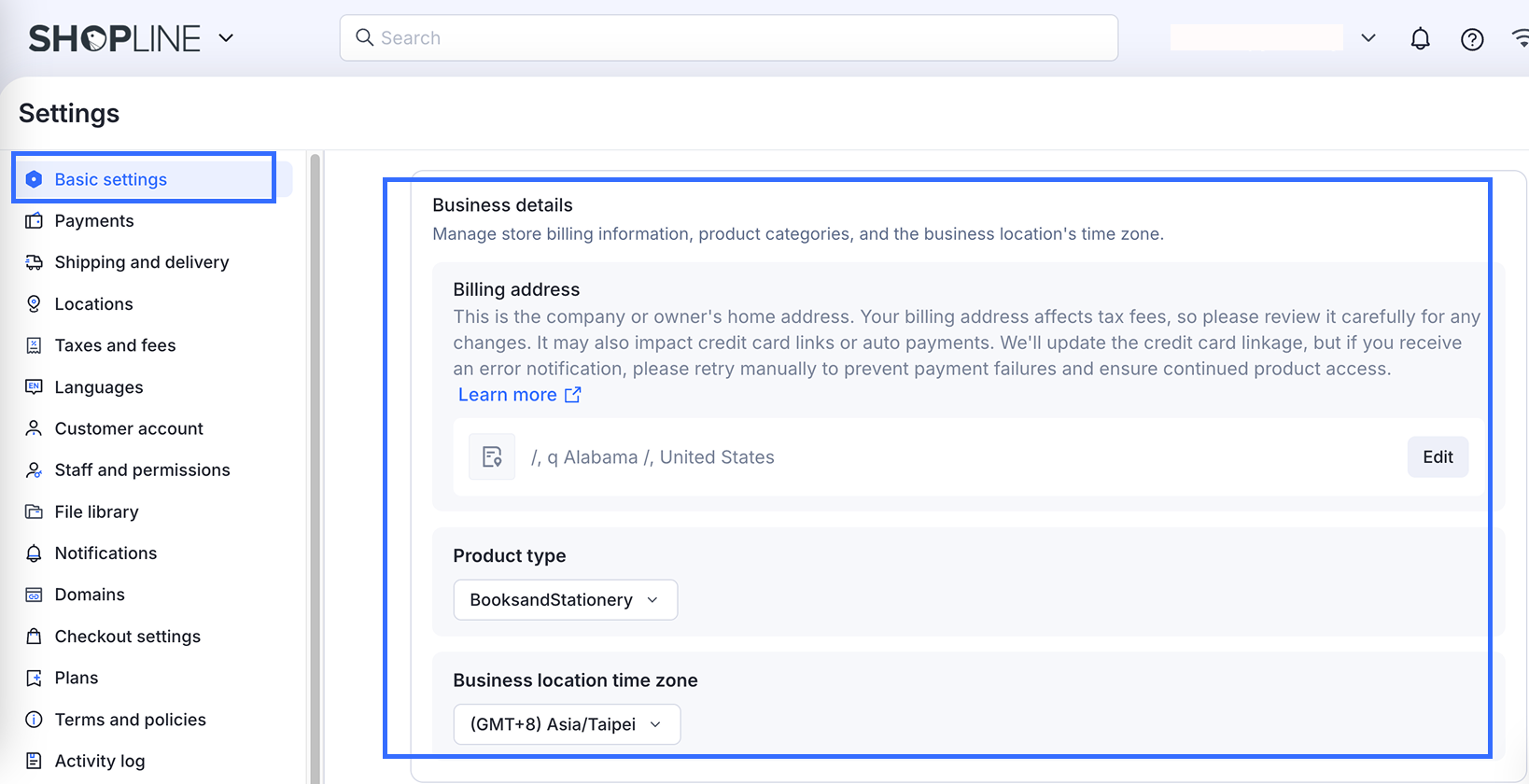Screen dimensions: 1529x784
Task: Click the Search input field
Action: pyautogui.click(x=728, y=38)
